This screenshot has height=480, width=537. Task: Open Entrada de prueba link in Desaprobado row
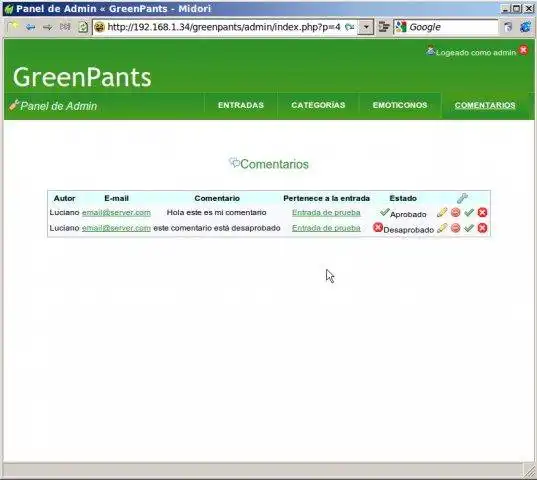point(326,228)
